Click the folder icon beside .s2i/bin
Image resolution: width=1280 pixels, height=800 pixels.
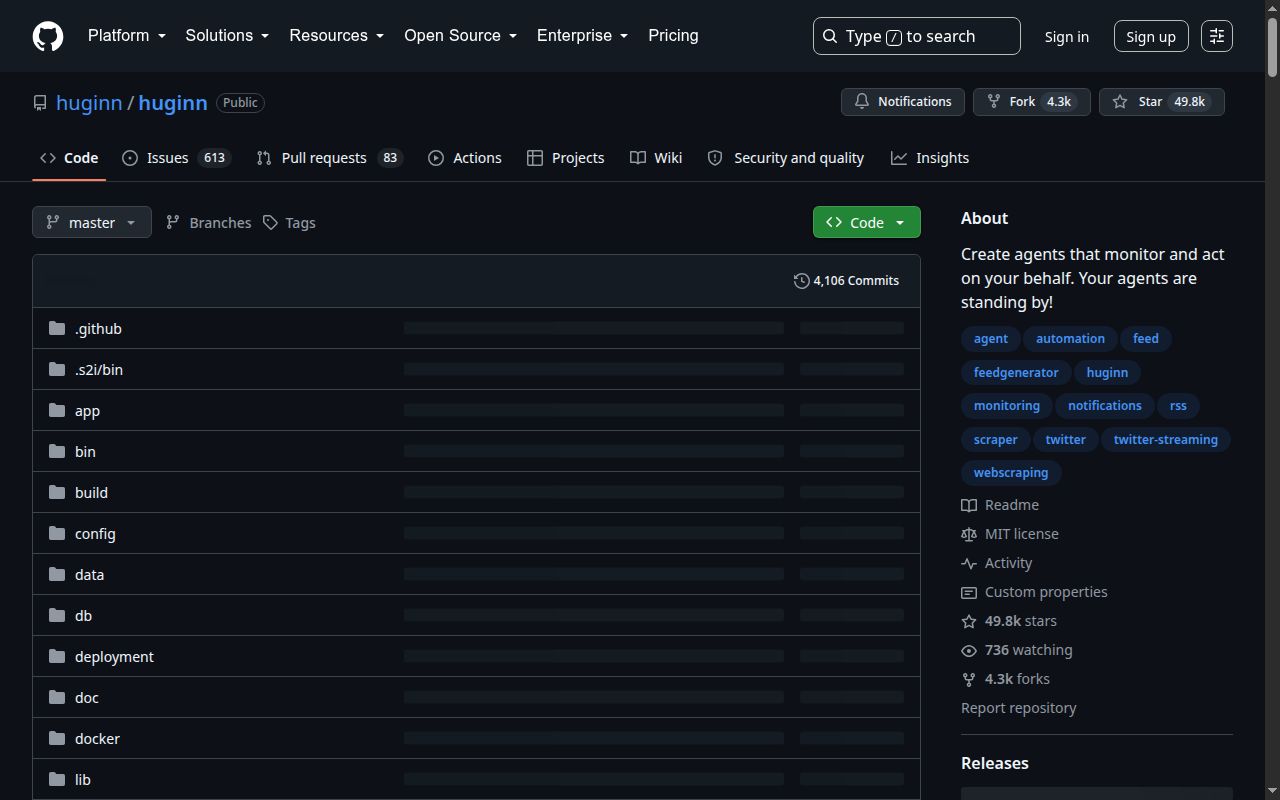click(57, 369)
